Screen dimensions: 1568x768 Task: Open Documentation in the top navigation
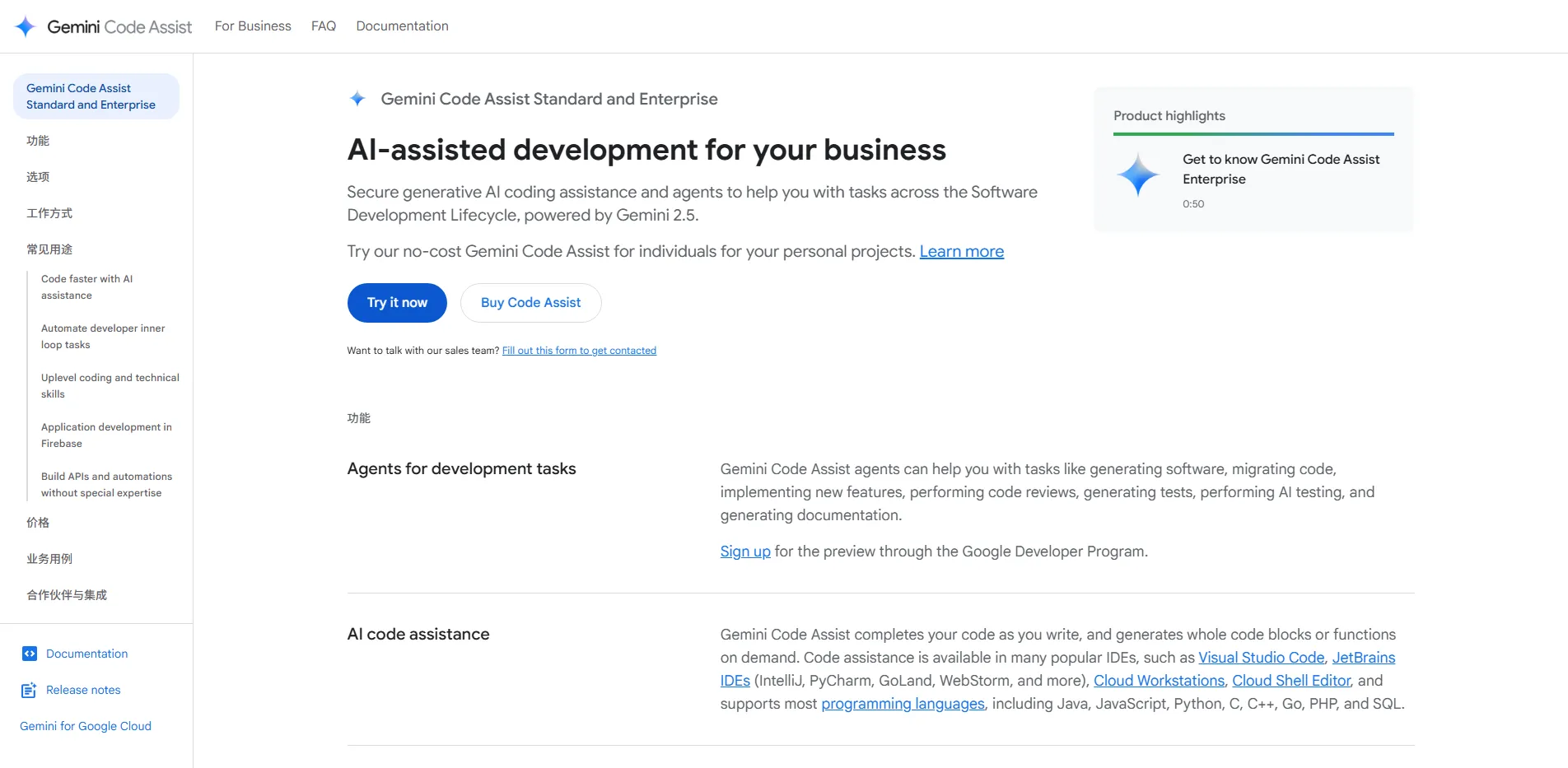(x=402, y=26)
